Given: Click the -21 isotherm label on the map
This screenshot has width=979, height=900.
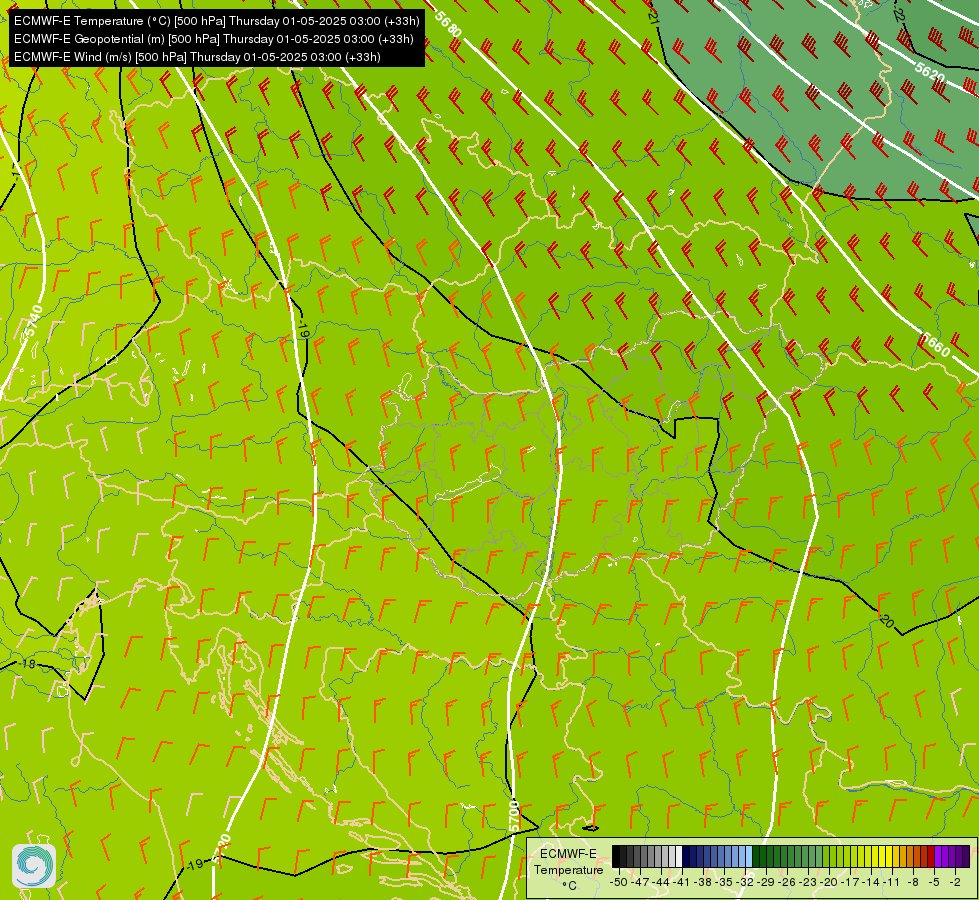Looking at the screenshot, I should [653, 17].
